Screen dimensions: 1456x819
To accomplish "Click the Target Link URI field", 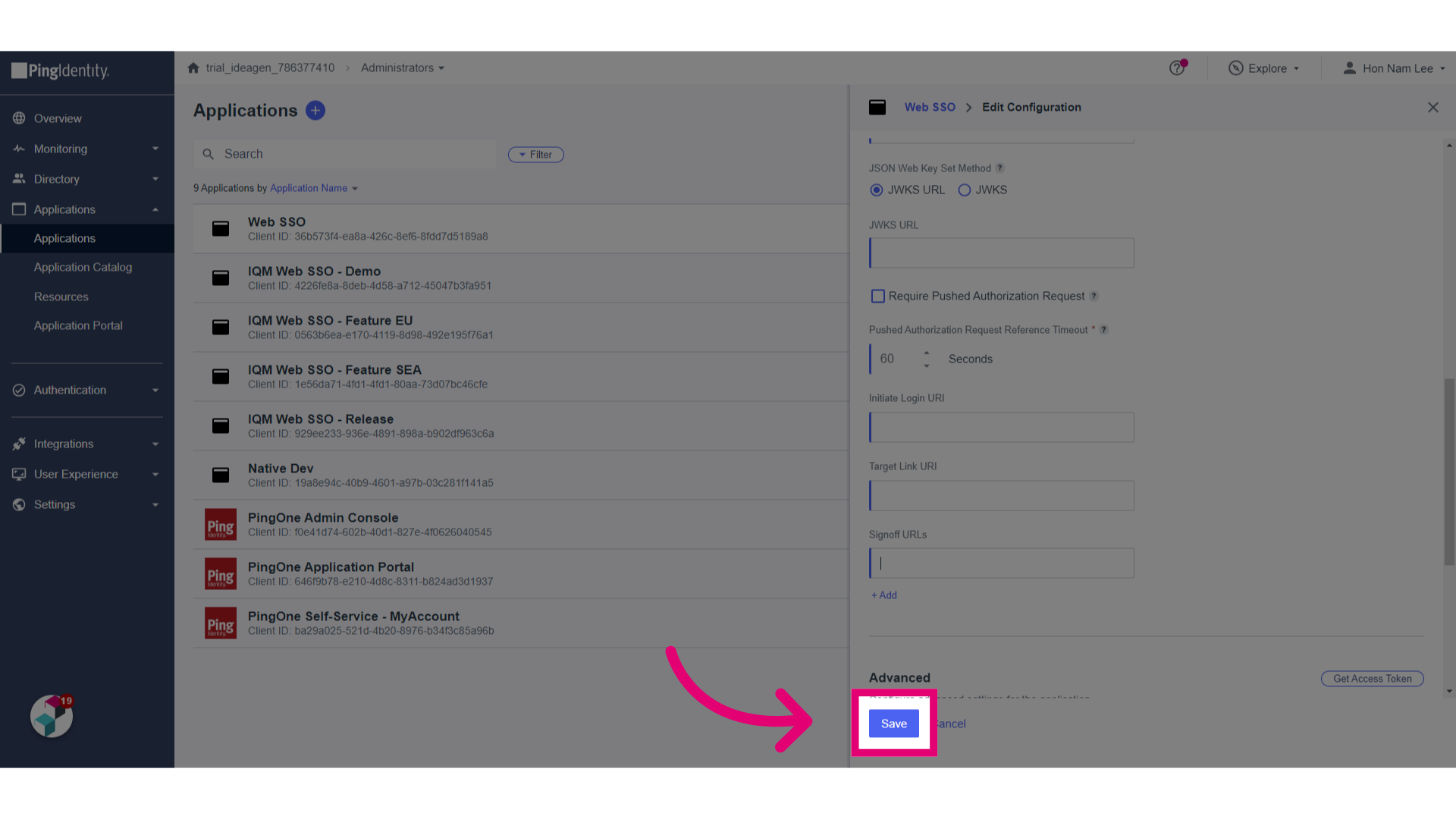I will point(1002,495).
